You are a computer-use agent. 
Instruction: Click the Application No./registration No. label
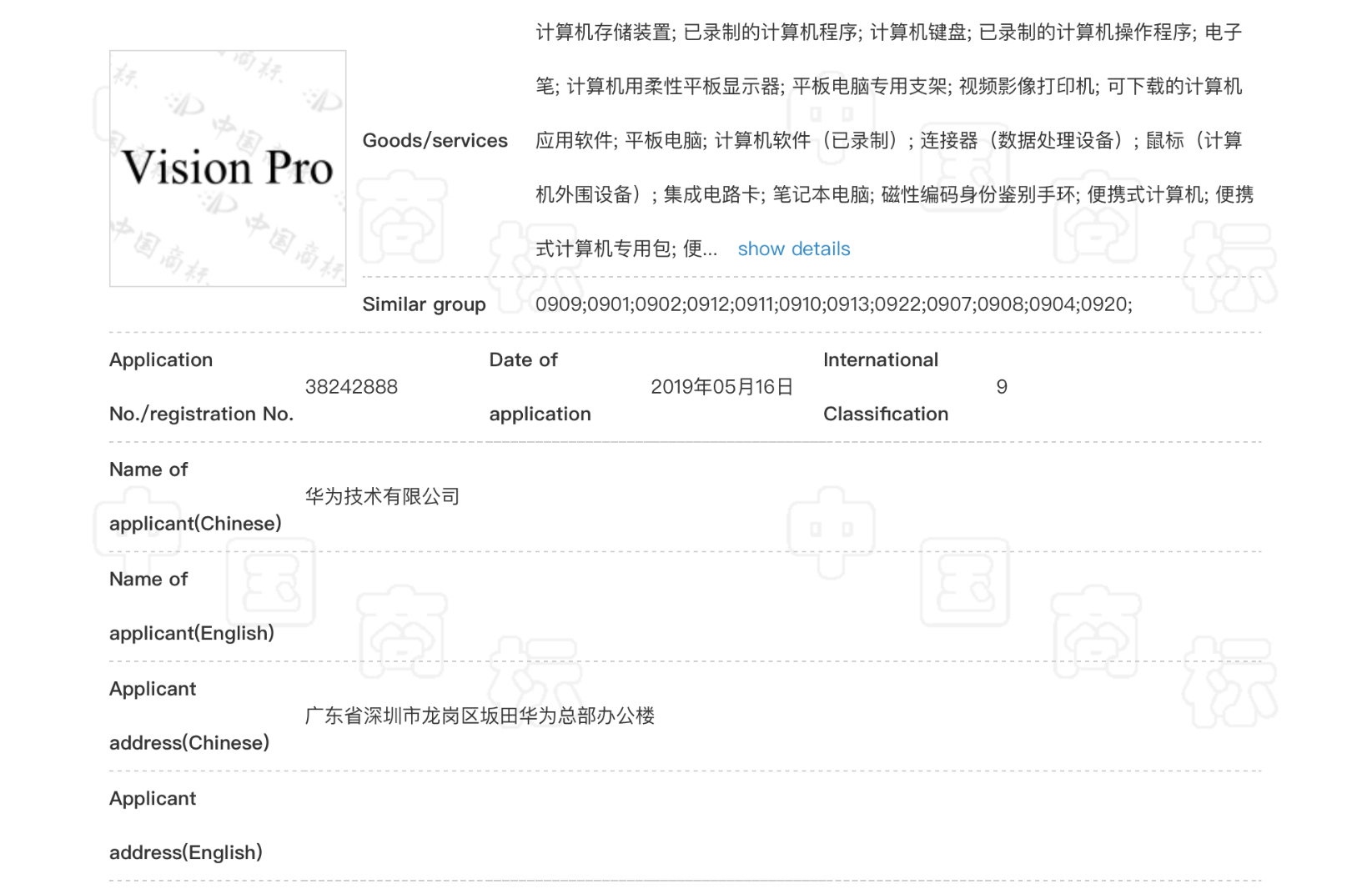click(201, 387)
